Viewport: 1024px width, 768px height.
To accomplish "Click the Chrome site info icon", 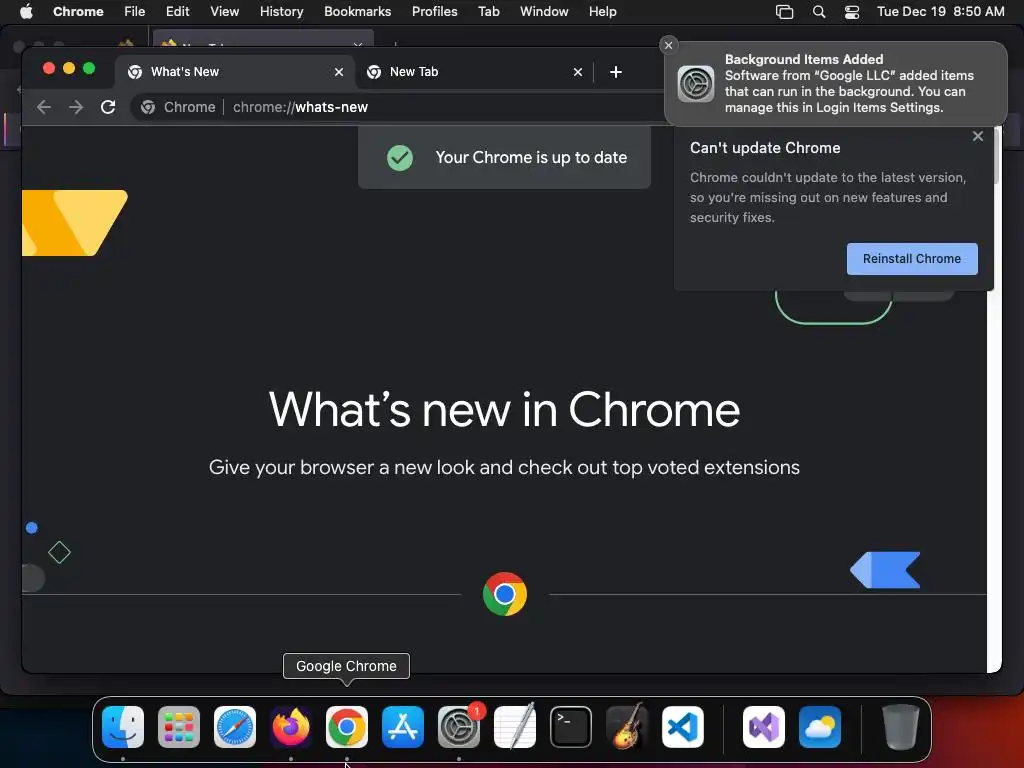I will pos(148,107).
